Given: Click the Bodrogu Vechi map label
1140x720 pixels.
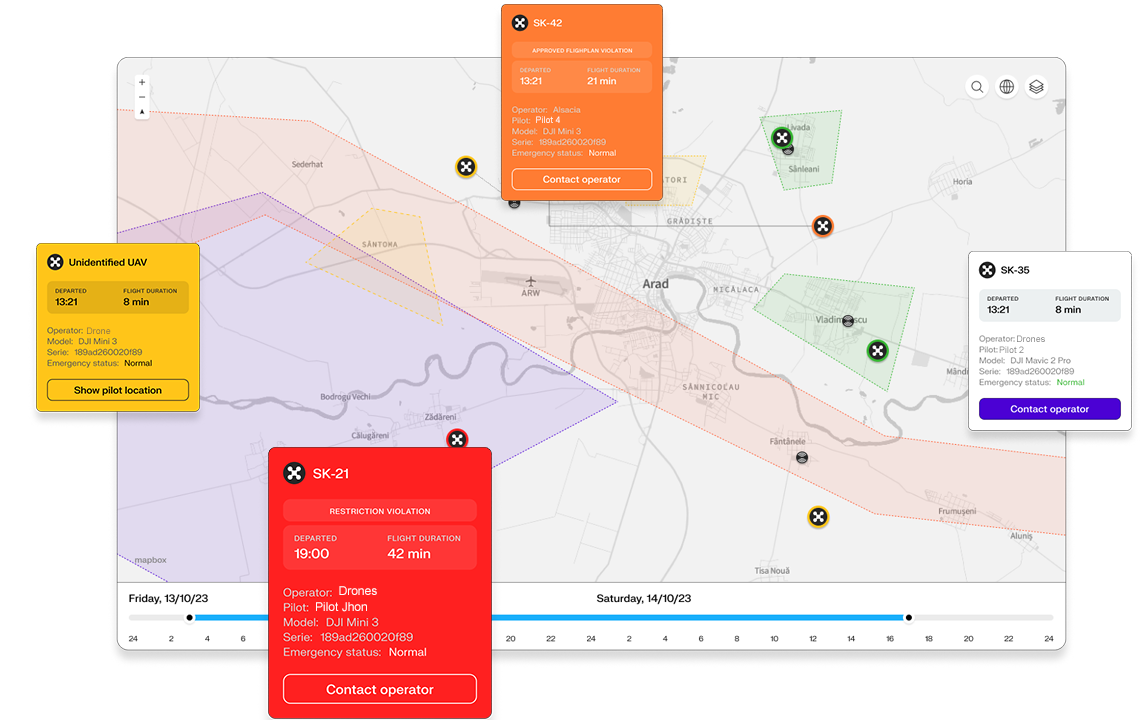Looking at the screenshot, I should 345,396.
